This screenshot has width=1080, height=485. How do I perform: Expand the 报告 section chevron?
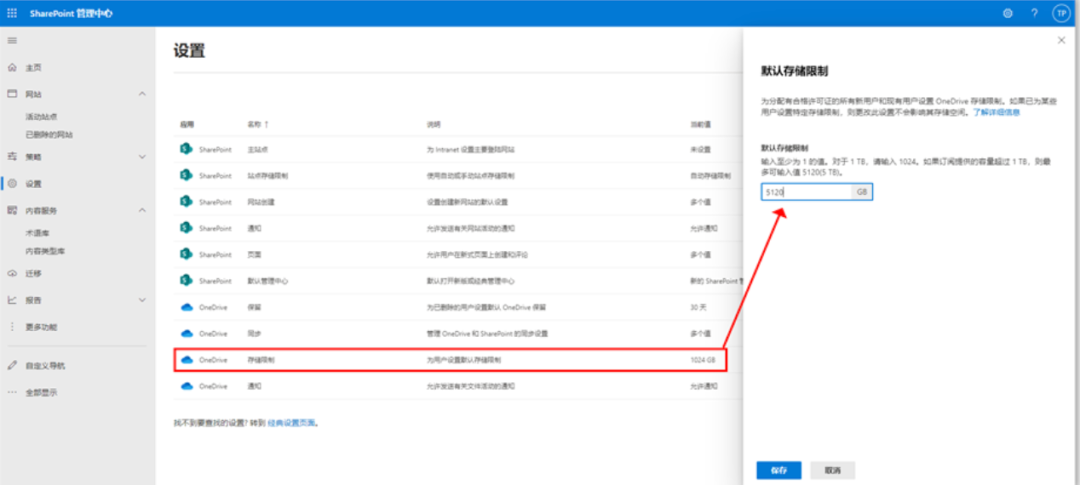click(x=143, y=300)
